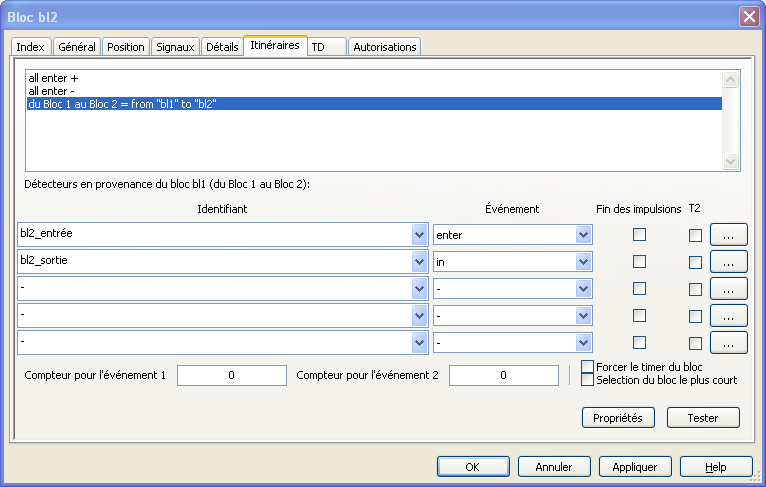Open the Autorisations tab
766x487 pixels.
tap(385, 47)
